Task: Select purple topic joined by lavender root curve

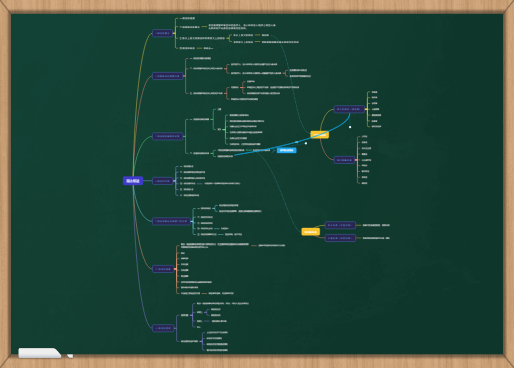Action: pyautogui.click(x=163, y=328)
